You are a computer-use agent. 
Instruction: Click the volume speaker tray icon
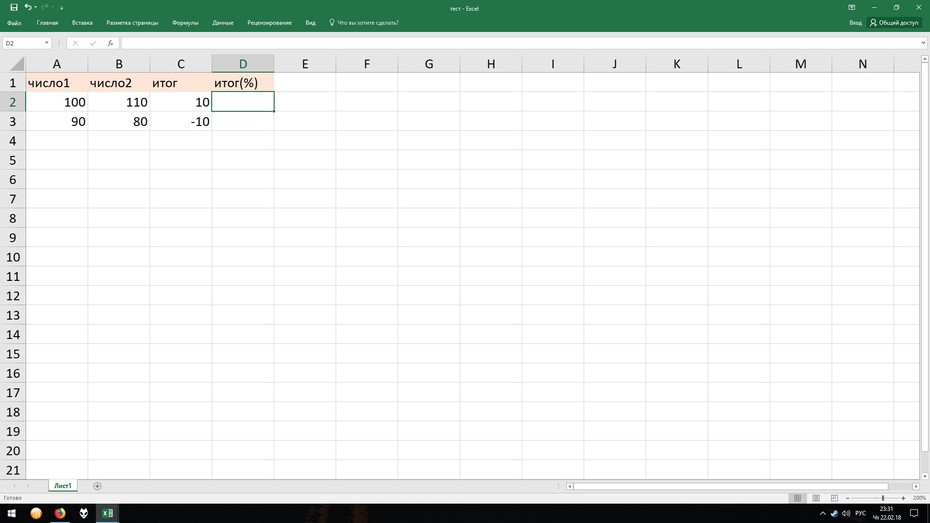point(846,514)
